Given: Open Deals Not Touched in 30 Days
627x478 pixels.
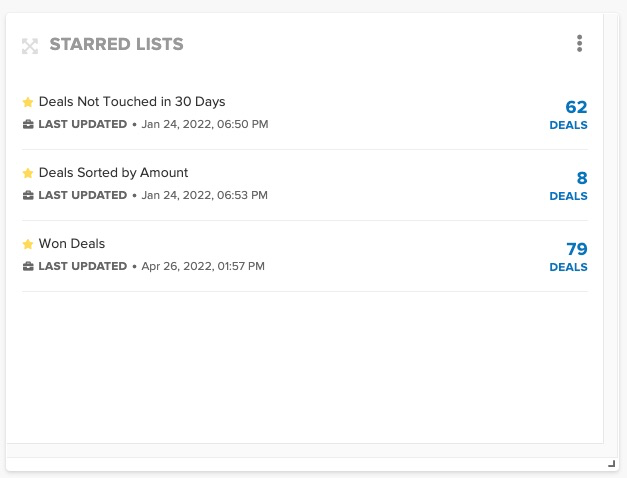Looking at the screenshot, I should (132, 102).
